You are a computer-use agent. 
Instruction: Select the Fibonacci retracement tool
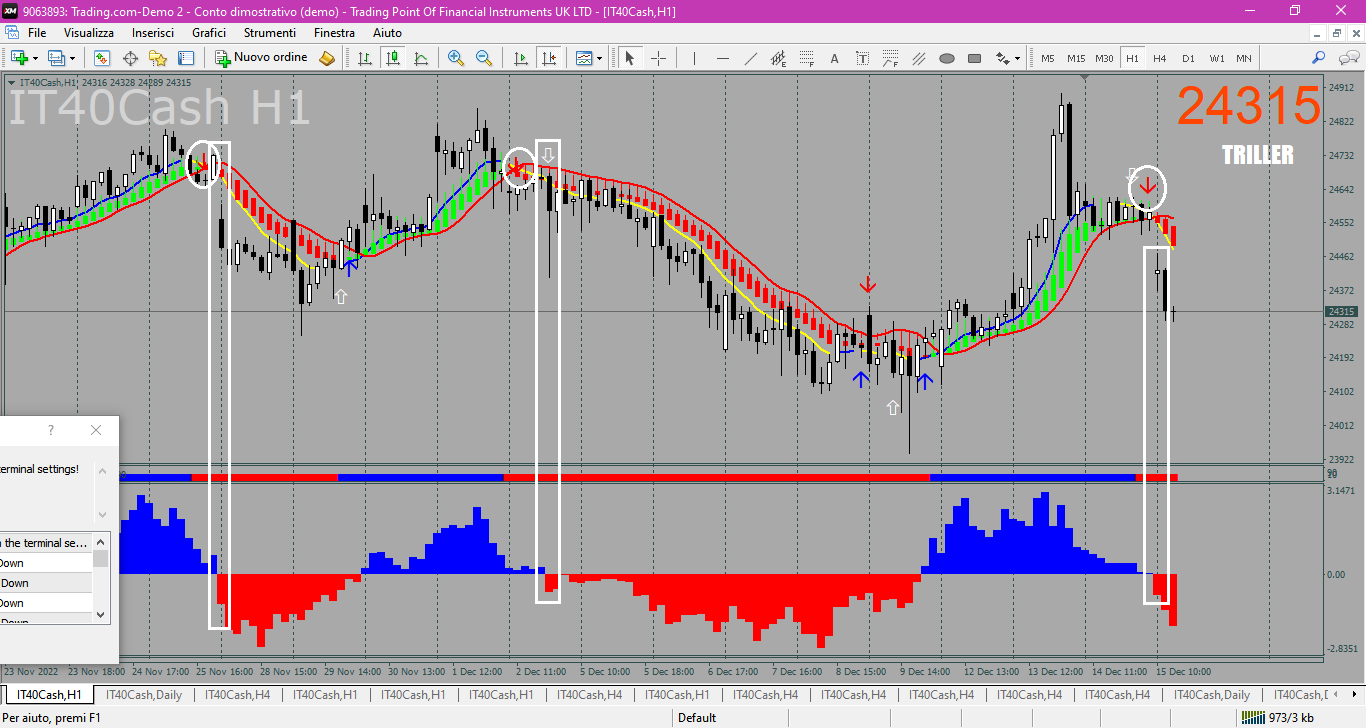[806, 58]
